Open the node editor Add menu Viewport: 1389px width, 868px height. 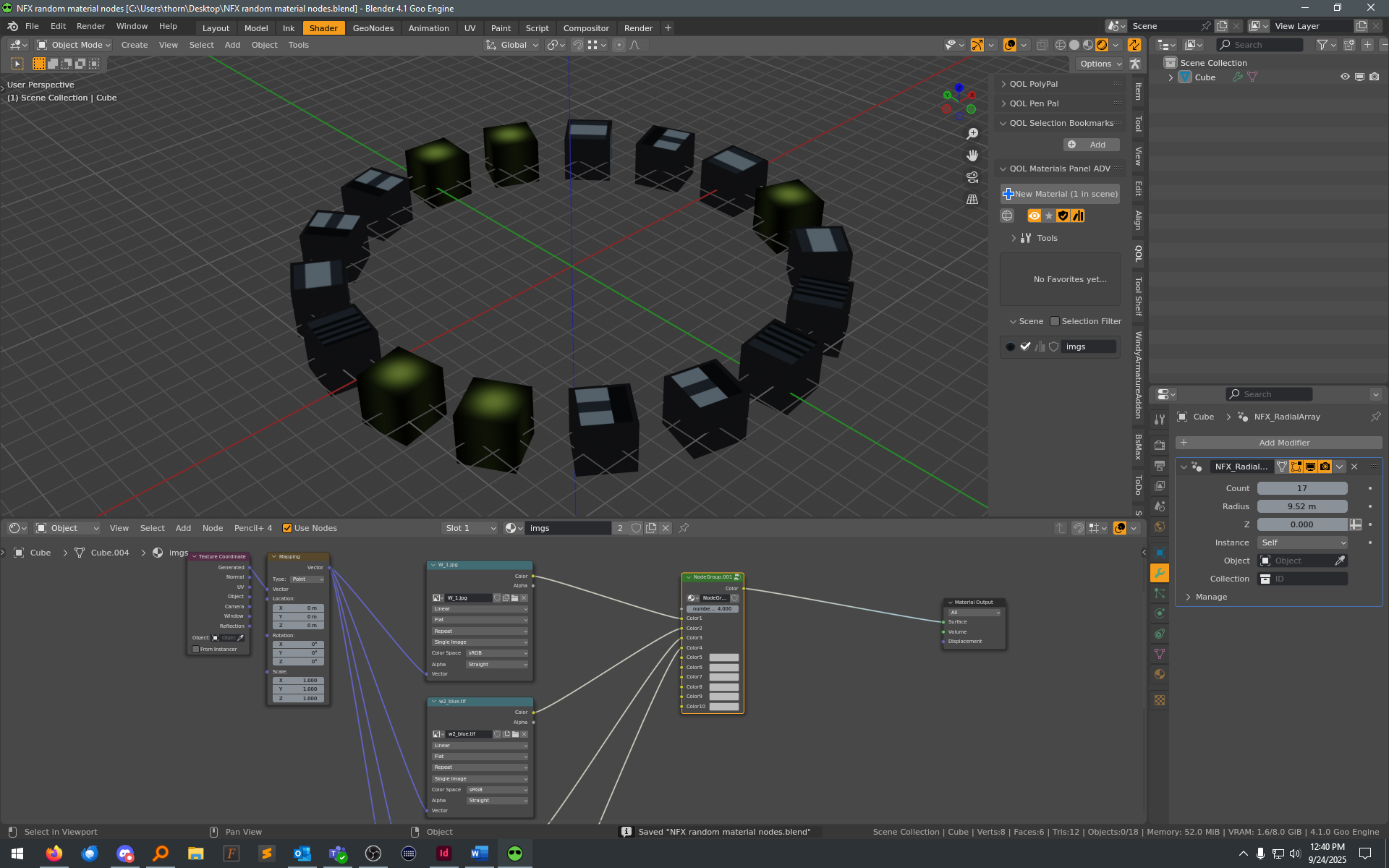tap(183, 528)
